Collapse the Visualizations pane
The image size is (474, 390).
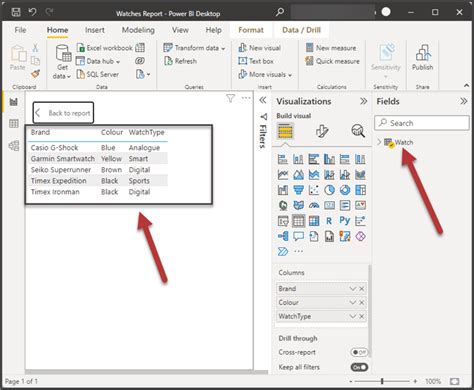364,101
